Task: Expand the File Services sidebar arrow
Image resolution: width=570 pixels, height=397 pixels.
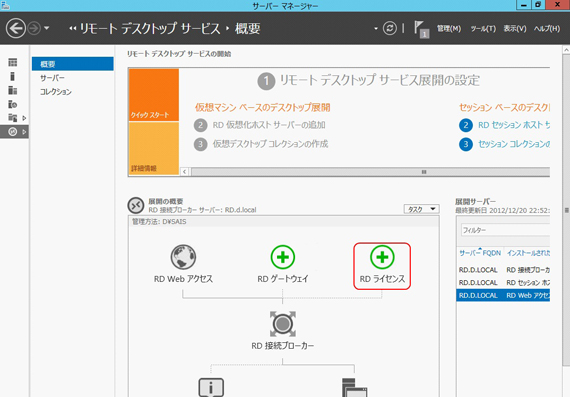Action: click(24, 118)
